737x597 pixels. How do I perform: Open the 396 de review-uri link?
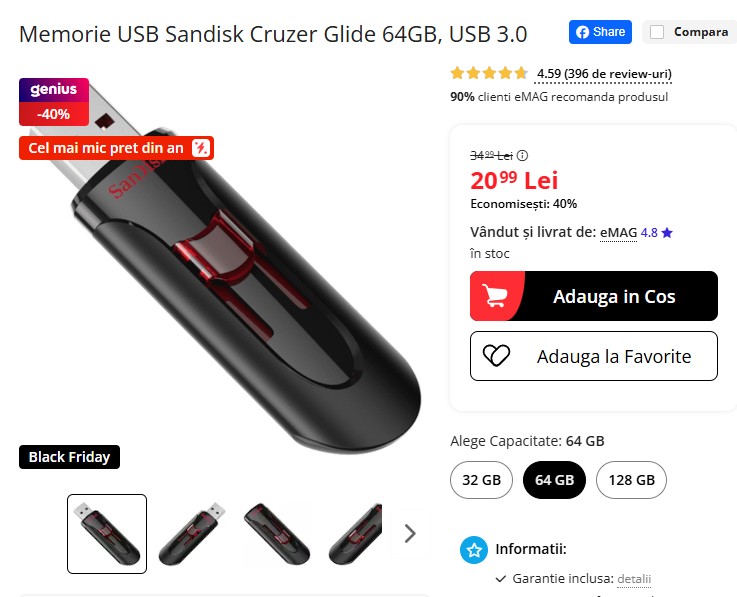(x=618, y=74)
